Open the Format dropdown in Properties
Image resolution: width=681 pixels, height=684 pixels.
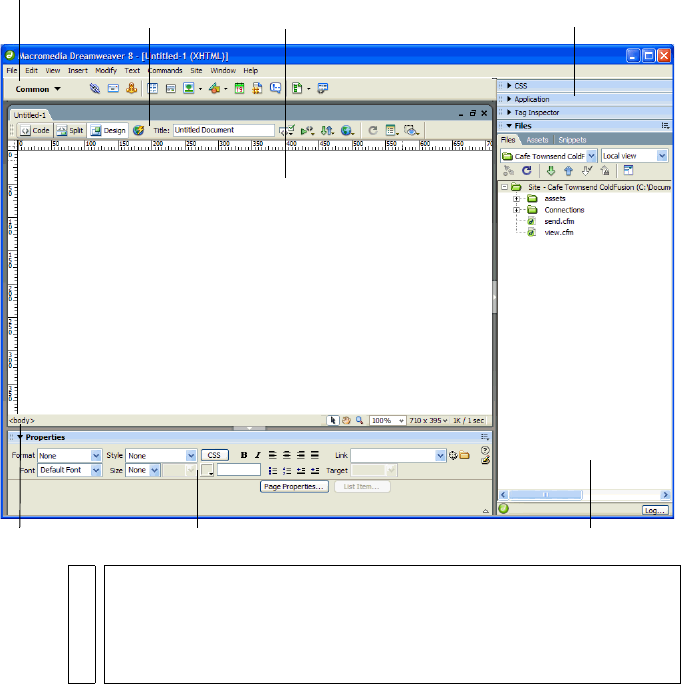(69, 455)
